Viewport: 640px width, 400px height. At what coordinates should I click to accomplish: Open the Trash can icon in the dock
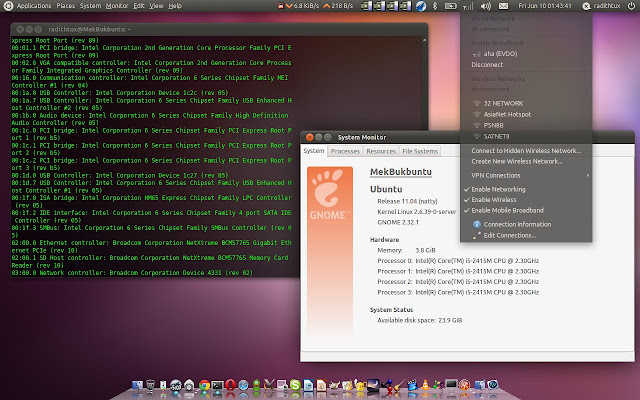coord(150,385)
